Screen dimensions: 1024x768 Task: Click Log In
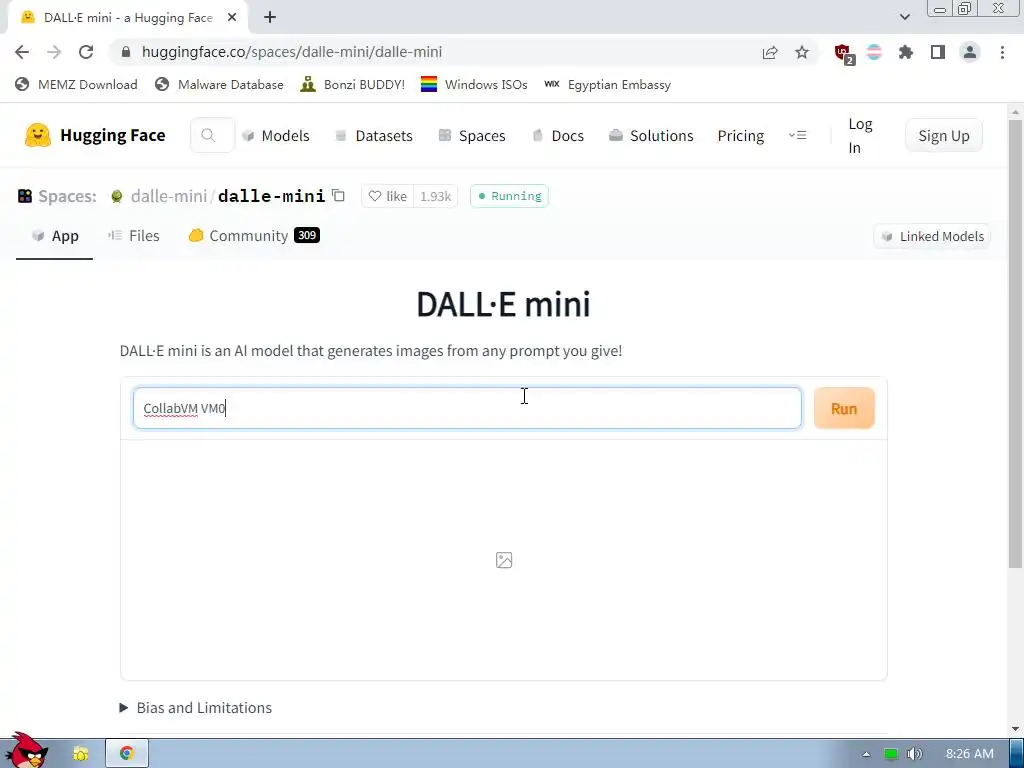tap(860, 135)
